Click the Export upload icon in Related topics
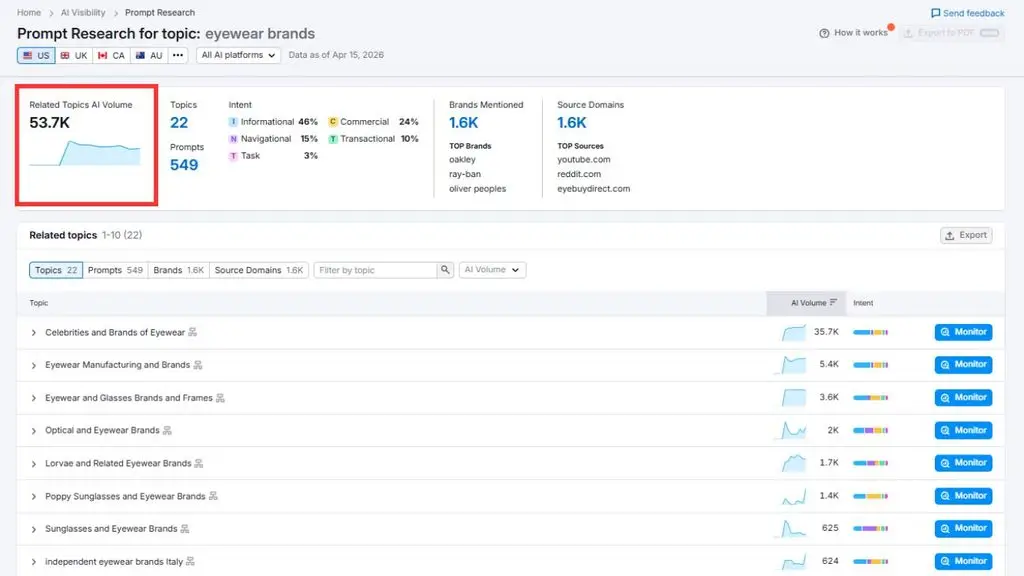The width and height of the screenshot is (1024, 576). pyautogui.click(x=950, y=235)
